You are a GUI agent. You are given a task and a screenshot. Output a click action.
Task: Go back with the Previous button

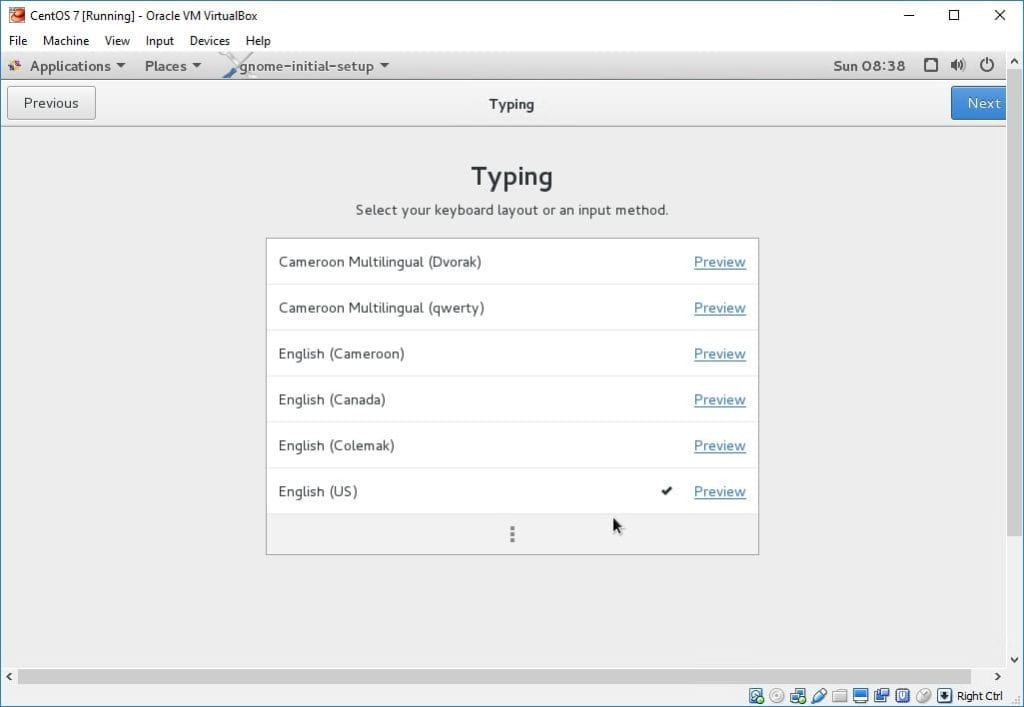pyautogui.click(x=51, y=103)
